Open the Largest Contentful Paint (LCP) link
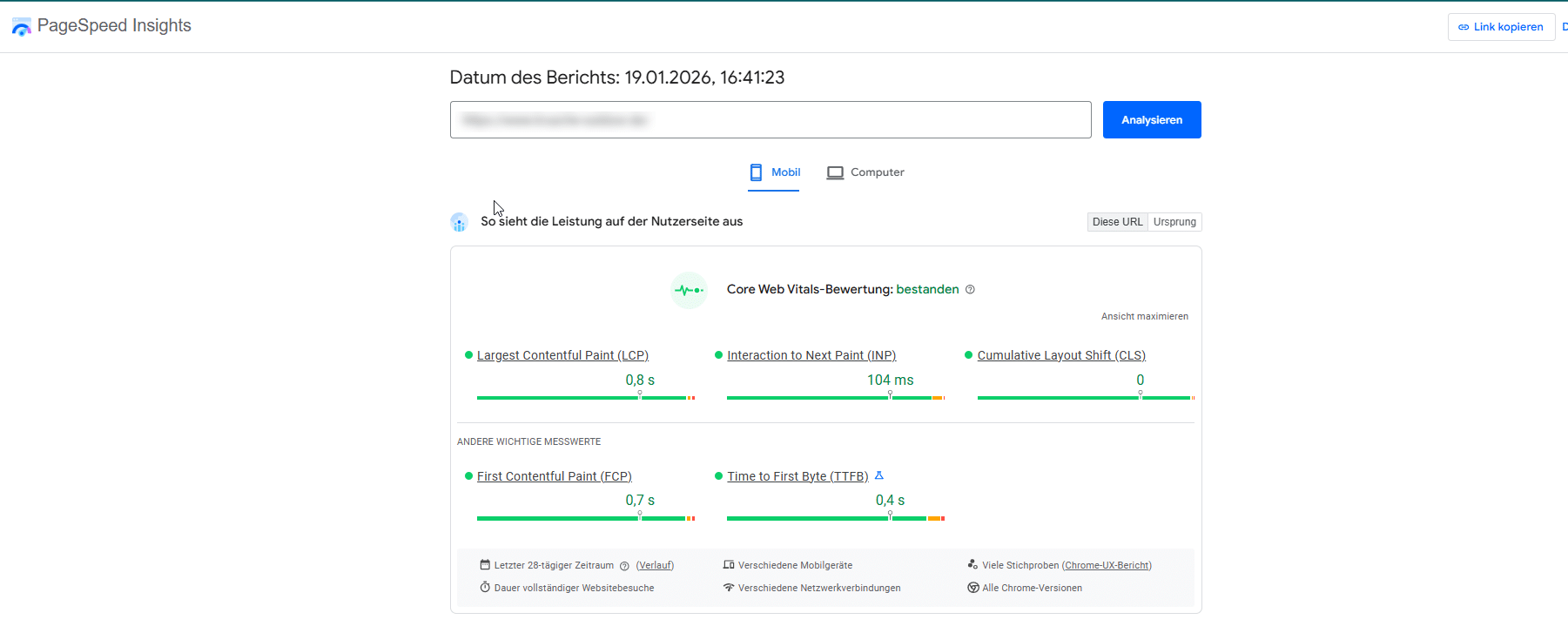 click(x=562, y=355)
